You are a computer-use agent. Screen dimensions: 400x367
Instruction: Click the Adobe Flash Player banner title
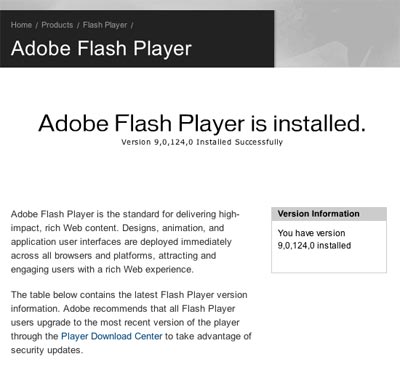click(101, 48)
